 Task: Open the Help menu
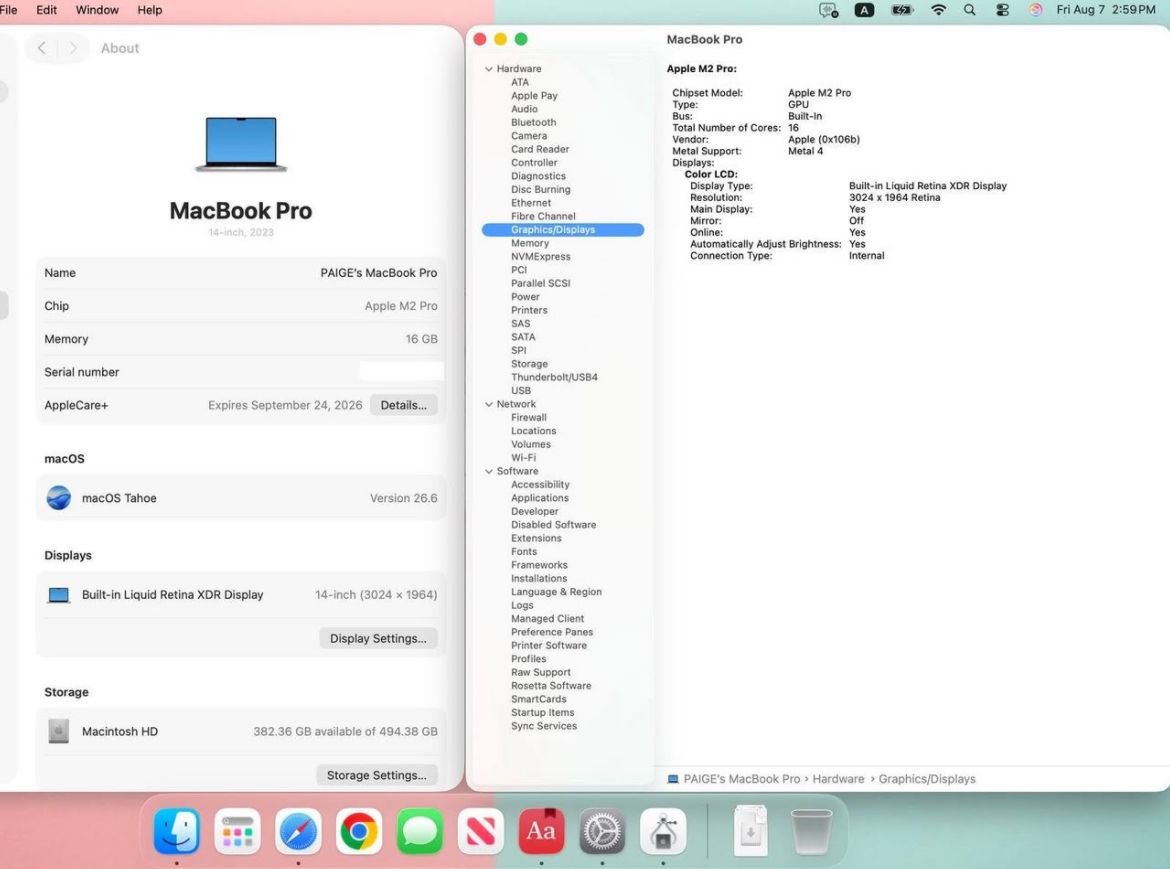149,10
